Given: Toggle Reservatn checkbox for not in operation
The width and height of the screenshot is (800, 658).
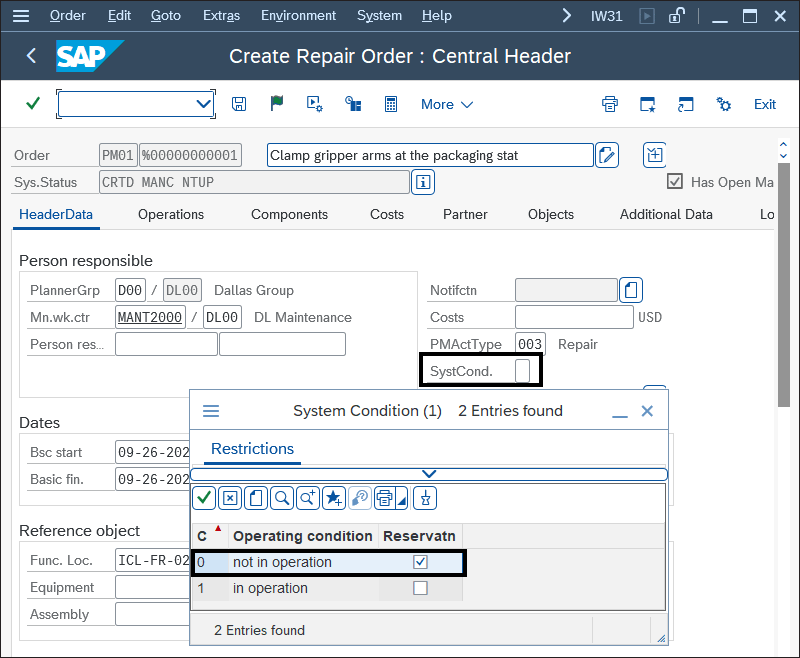Looking at the screenshot, I should 420,562.
